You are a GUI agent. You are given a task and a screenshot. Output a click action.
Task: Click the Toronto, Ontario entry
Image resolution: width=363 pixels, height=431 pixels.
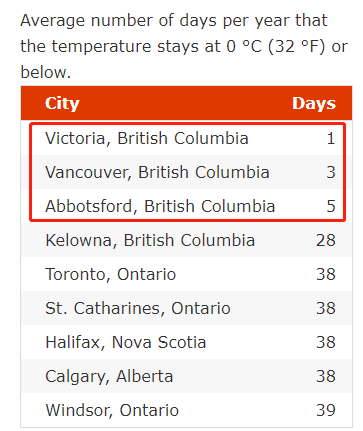[x=110, y=274]
